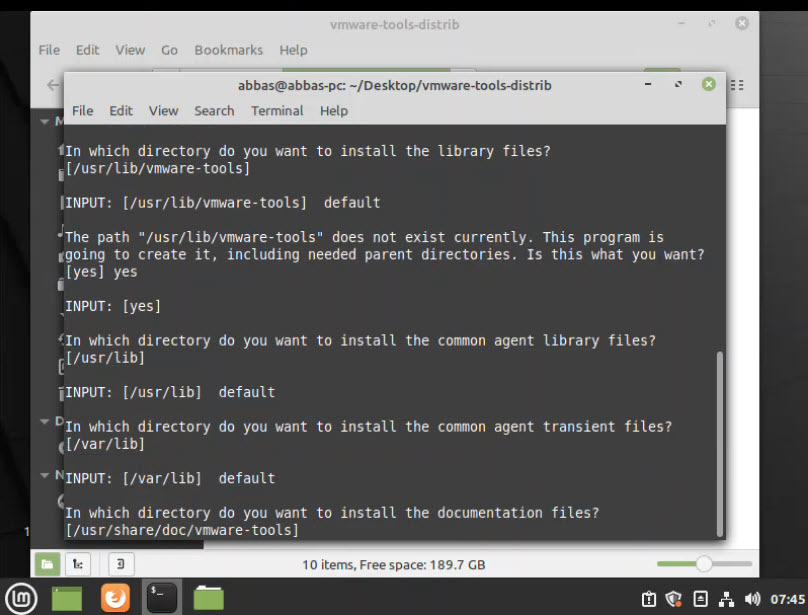The width and height of the screenshot is (808, 615).
Task: Open the network connections tray icon
Action: [x=727, y=599]
